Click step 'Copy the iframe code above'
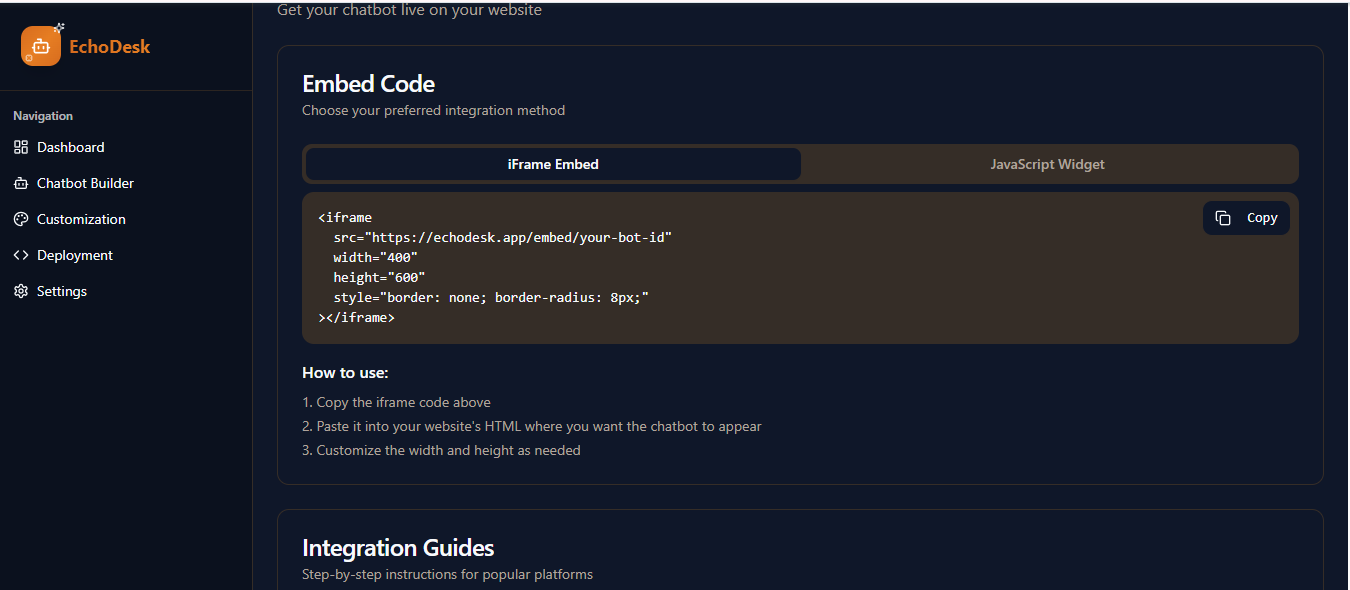The width and height of the screenshot is (1350, 590). (x=396, y=402)
